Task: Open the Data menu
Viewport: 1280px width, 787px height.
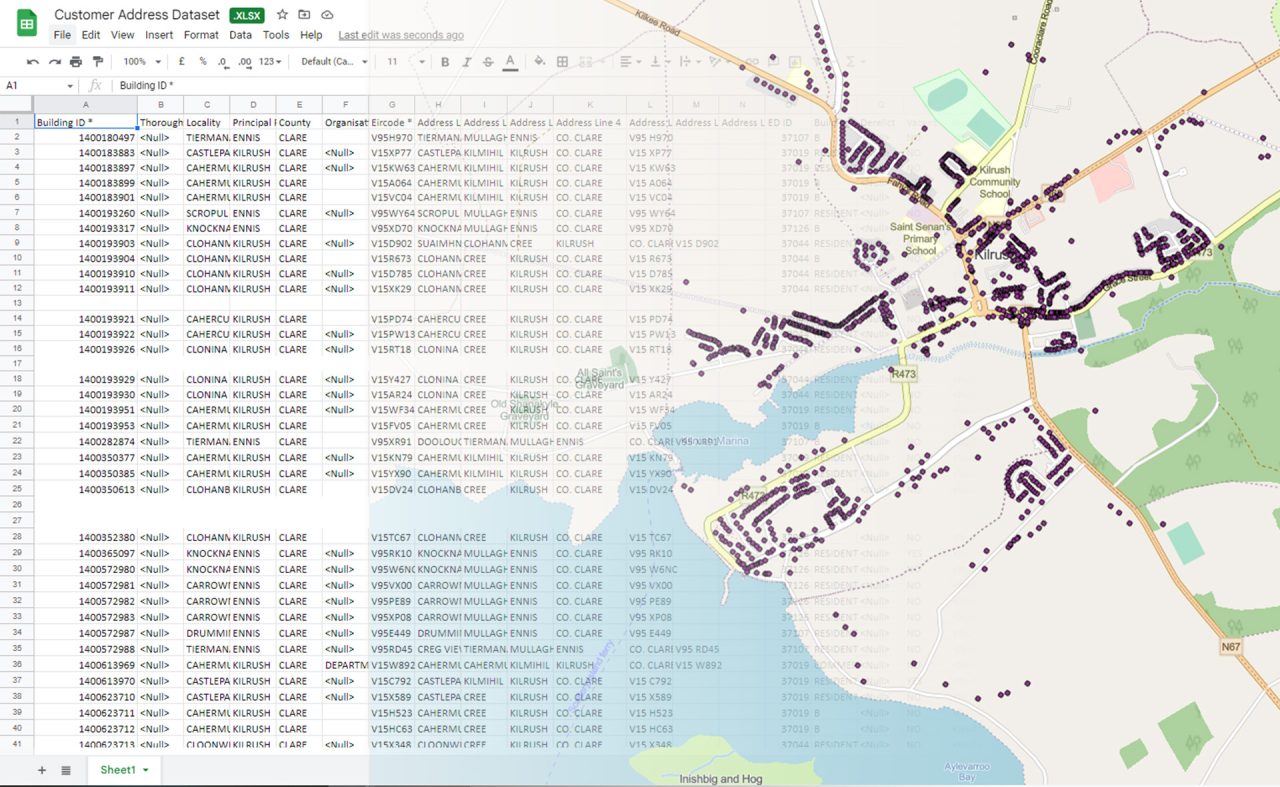Action: point(240,35)
